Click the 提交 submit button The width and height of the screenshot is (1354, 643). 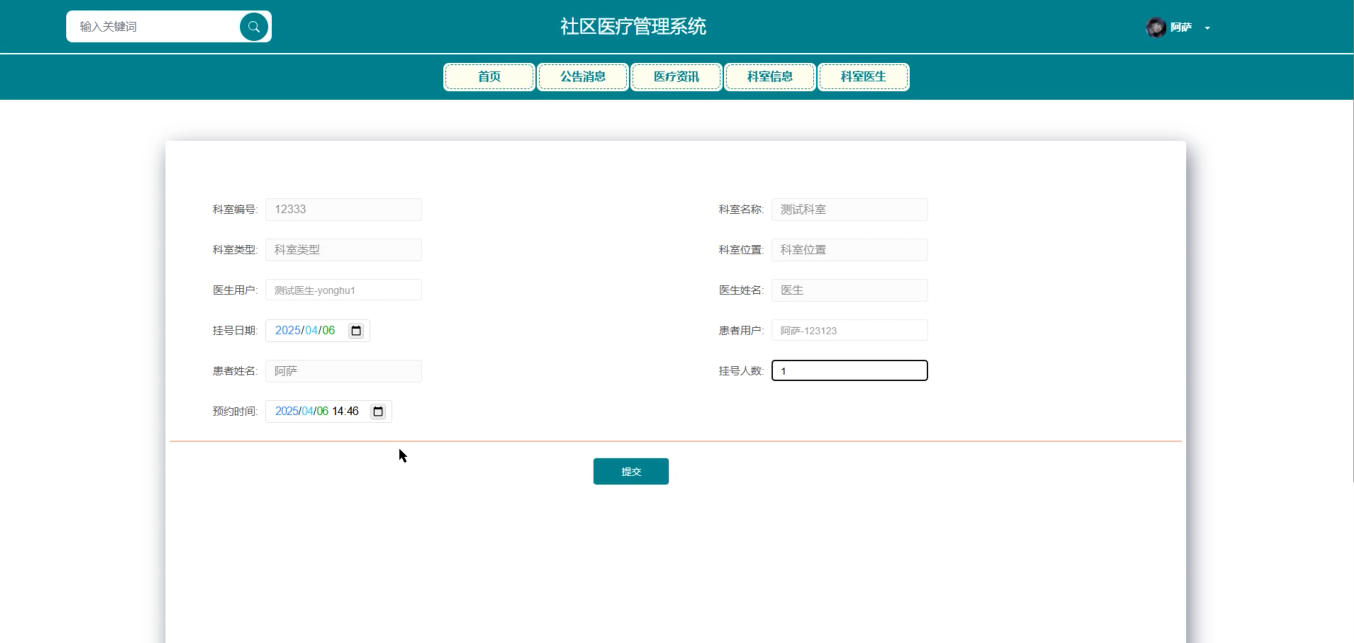click(631, 470)
